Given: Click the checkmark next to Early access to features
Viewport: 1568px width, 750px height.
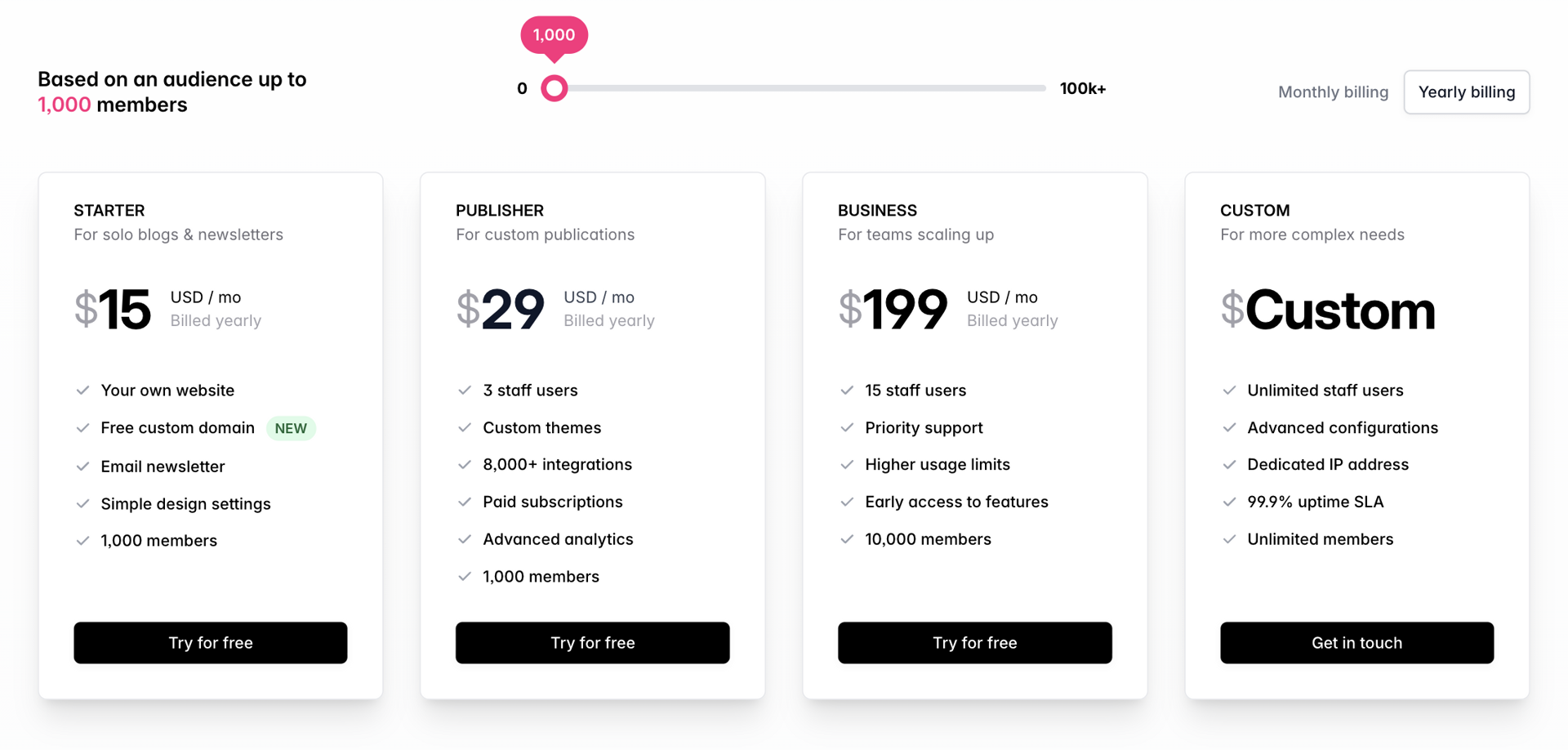Looking at the screenshot, I should (848, 502).
